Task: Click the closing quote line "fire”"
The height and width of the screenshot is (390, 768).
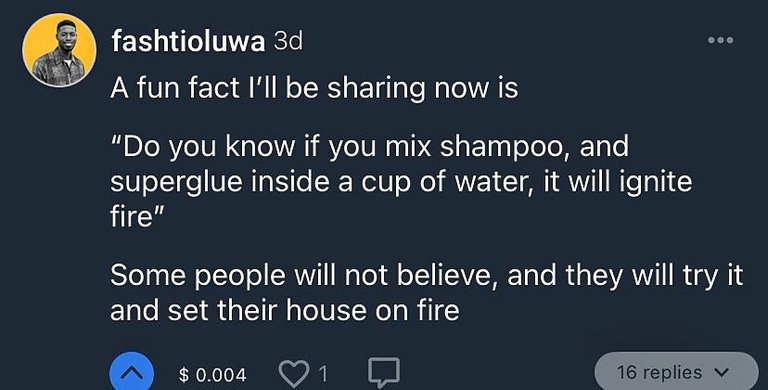Action: click(136, 216)
